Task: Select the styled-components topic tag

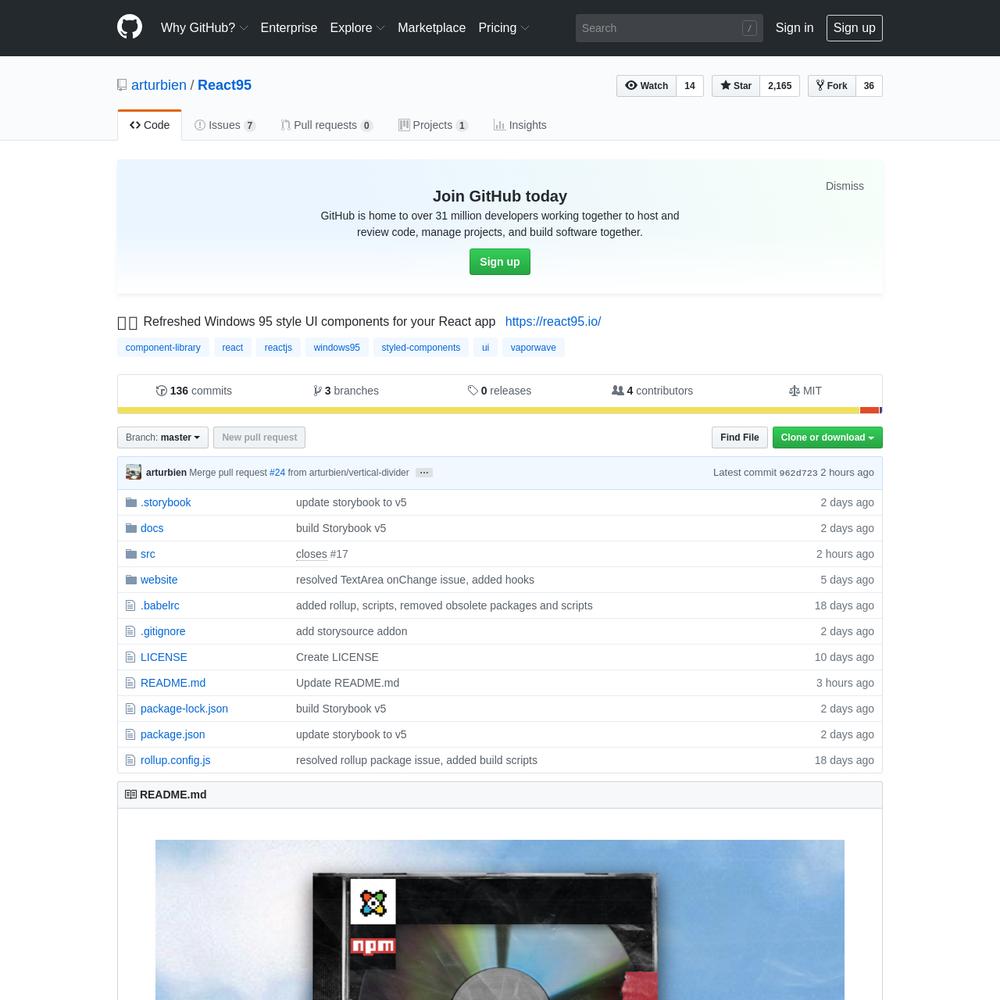Action: tap(421, 348)
